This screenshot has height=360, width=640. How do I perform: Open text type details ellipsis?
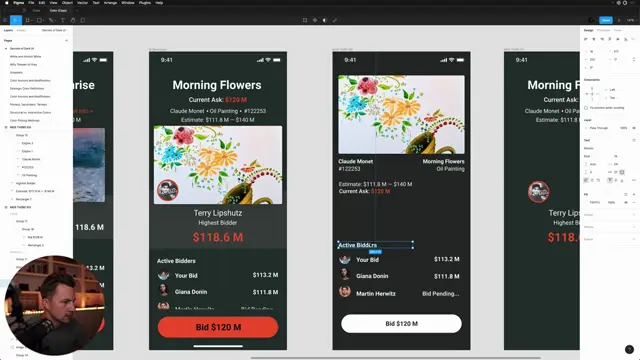click(633, 180)
